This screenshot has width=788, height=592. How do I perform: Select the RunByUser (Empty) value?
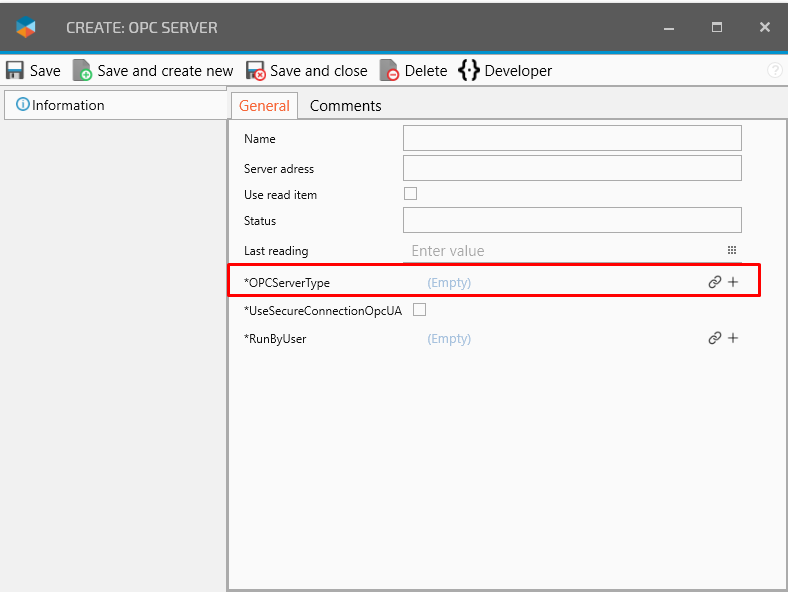point(449,339)
